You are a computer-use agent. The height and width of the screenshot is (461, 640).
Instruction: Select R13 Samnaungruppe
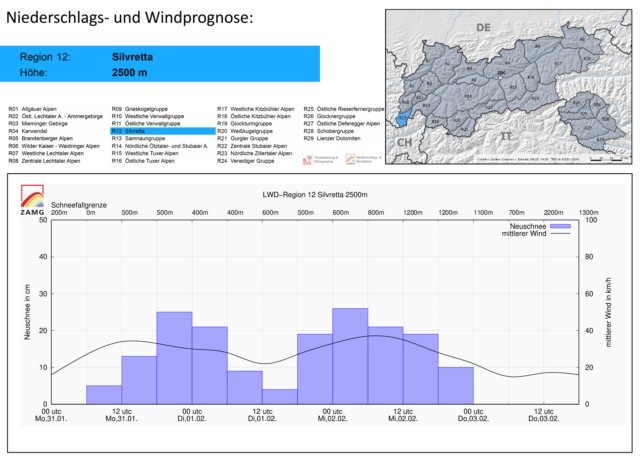pyautogui.click(x=138, y=138)
